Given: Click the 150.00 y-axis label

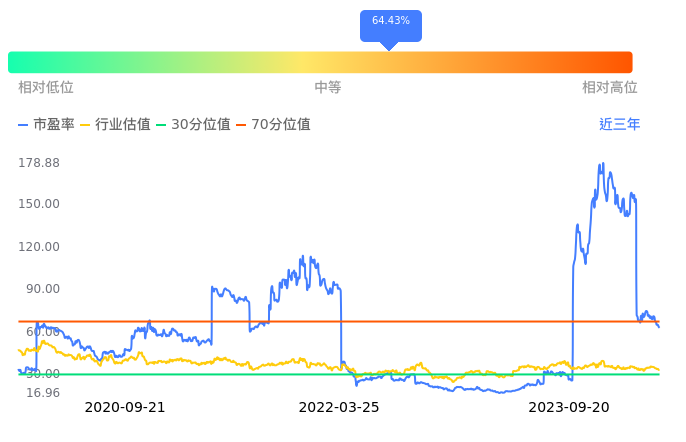Looking at the screenshot, I should coord(39,204).
